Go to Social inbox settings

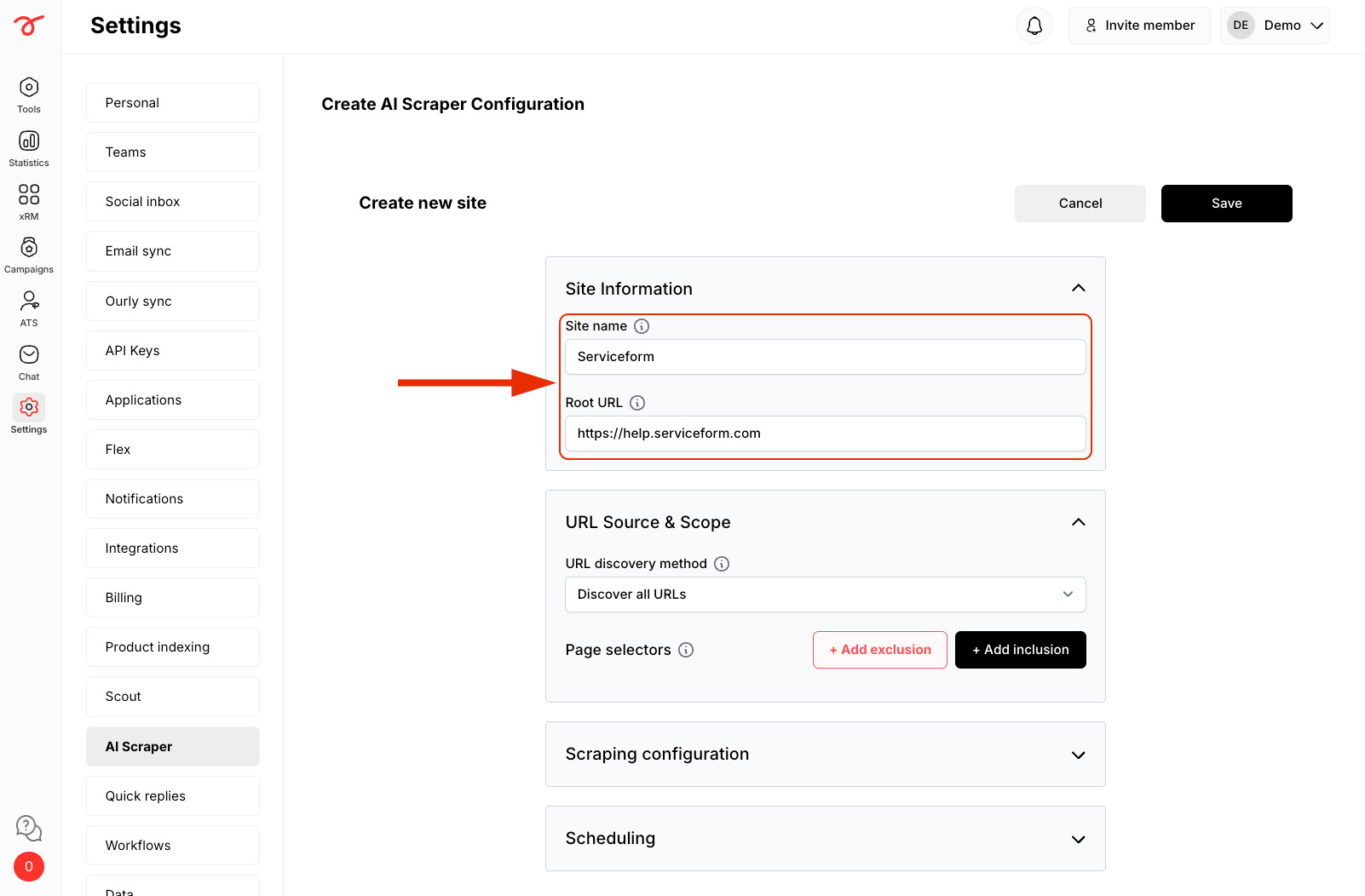173,202
